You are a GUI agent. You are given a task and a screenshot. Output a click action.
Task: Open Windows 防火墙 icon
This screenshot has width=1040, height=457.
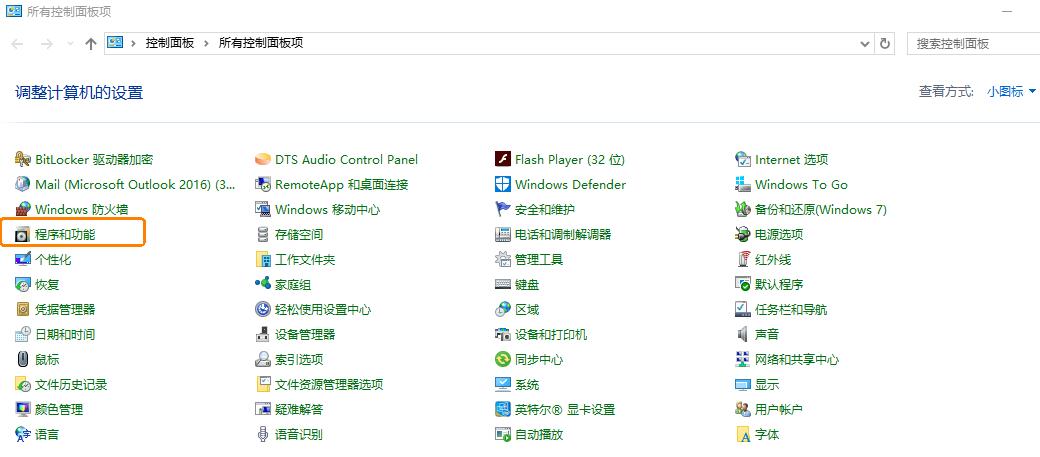[x=23, y=210]
